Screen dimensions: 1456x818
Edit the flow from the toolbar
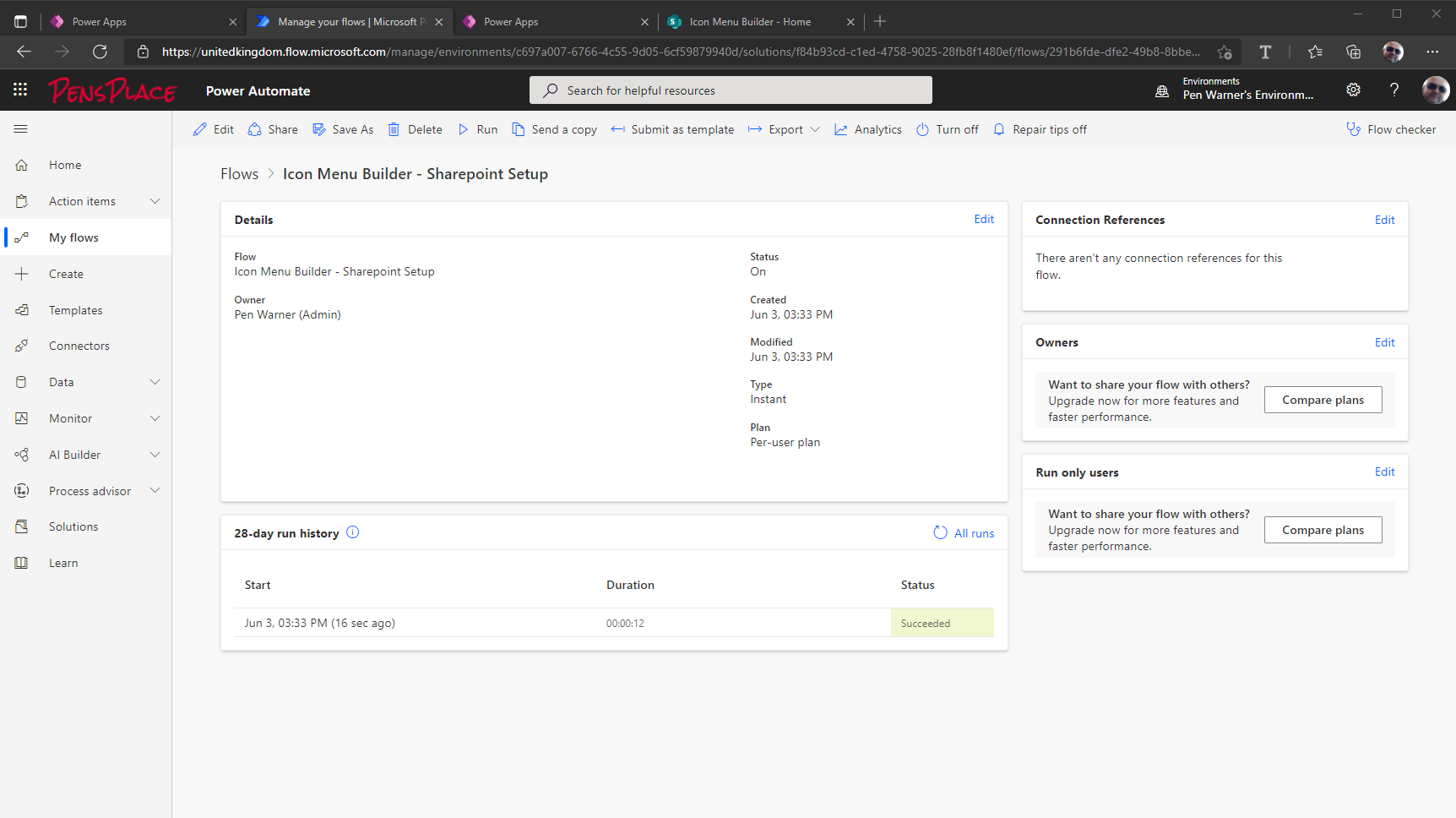pos(214,129)
